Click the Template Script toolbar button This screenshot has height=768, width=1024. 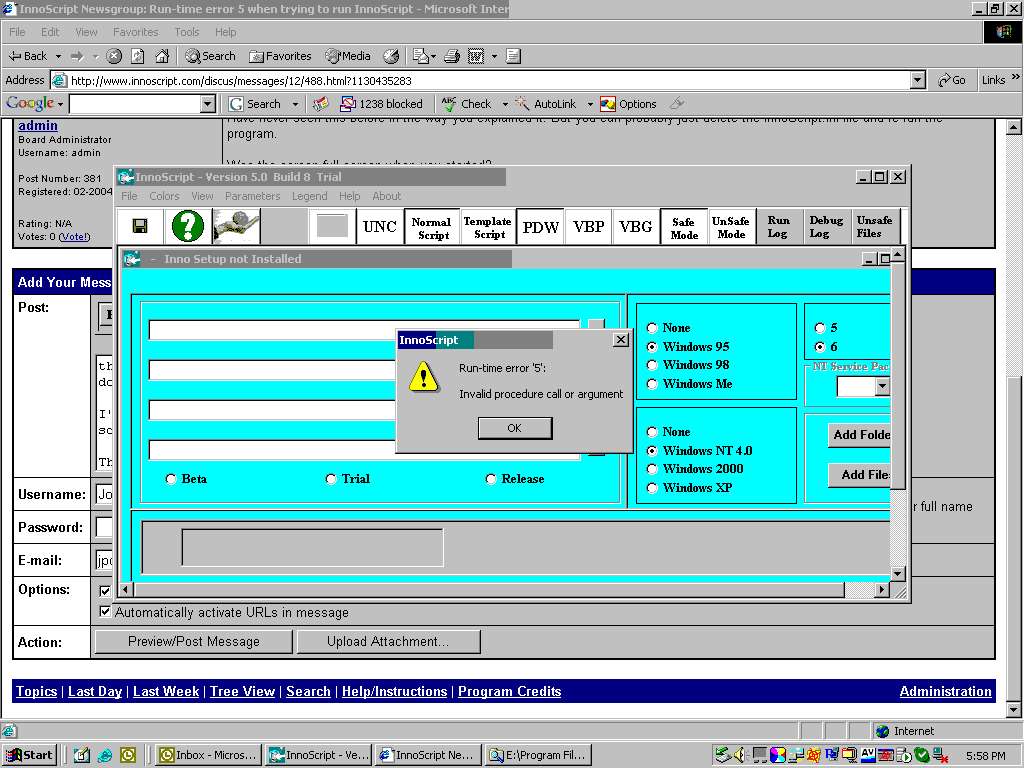coord(488,227)
